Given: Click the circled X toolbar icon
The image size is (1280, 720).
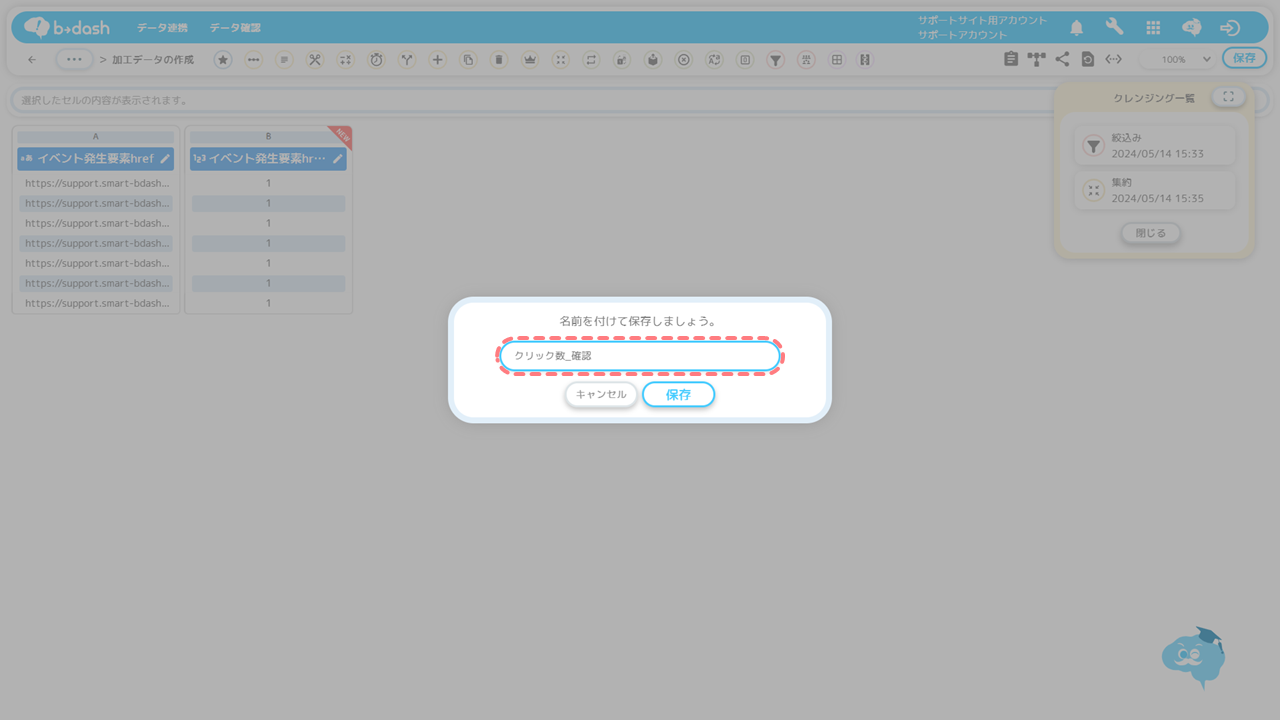Looking at the screenshot, I should coord(684,60).
